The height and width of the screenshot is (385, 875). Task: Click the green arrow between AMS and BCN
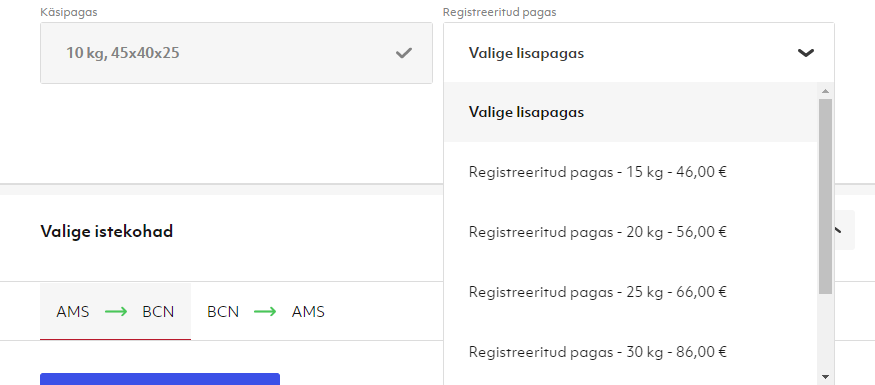pos(116,311)
